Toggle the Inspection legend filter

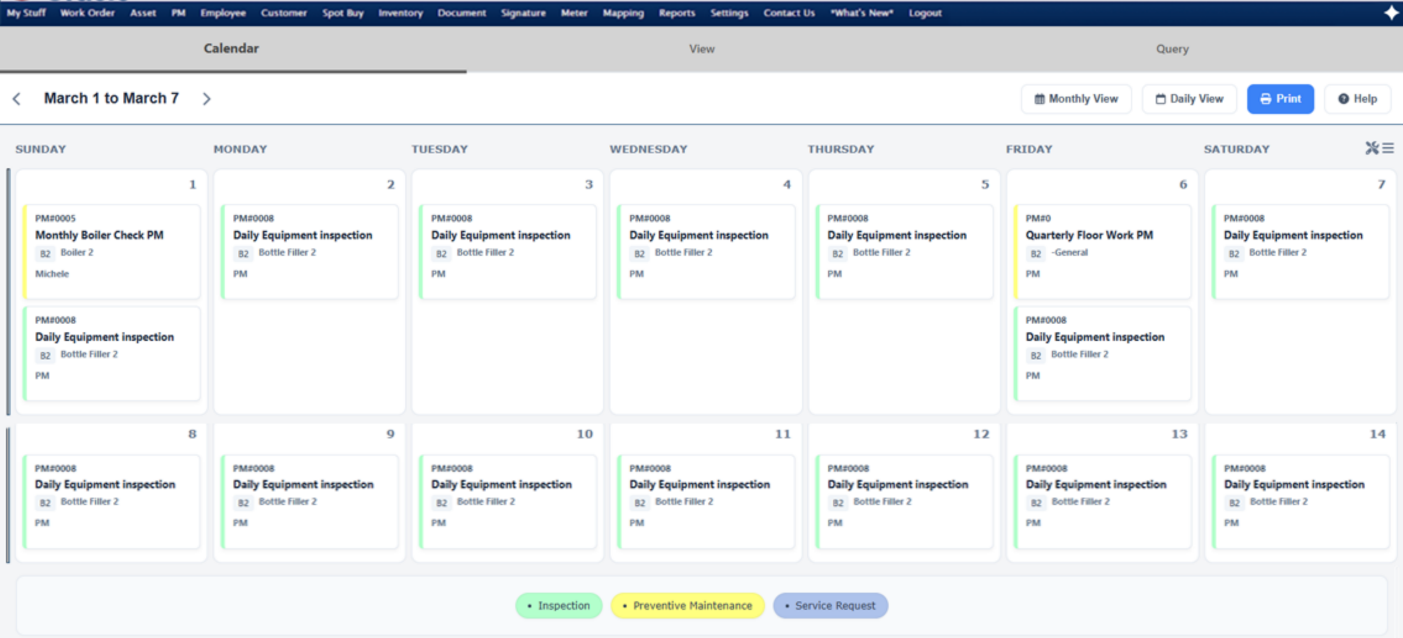click(559, 606)
